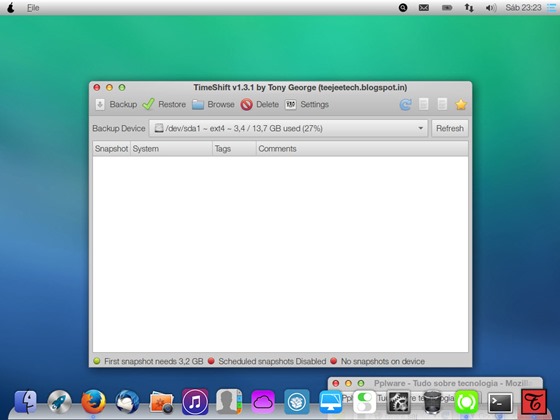Viewport: 560px width, 420px height.
Task: Click the battery indicator icon
Action: (x=447, y=8)
